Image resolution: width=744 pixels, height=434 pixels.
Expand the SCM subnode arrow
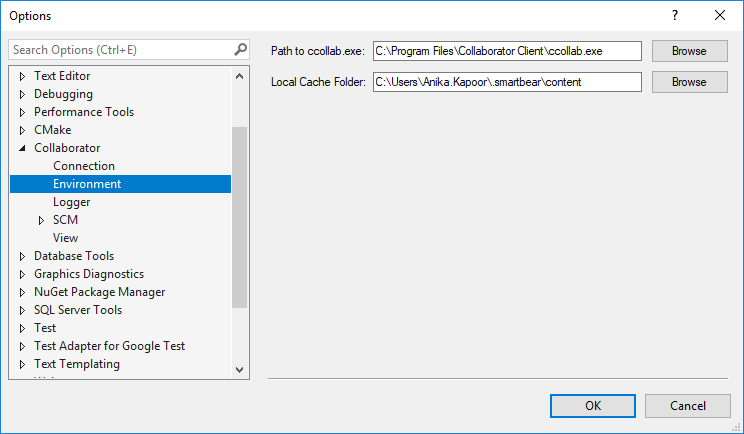[42, 220]
